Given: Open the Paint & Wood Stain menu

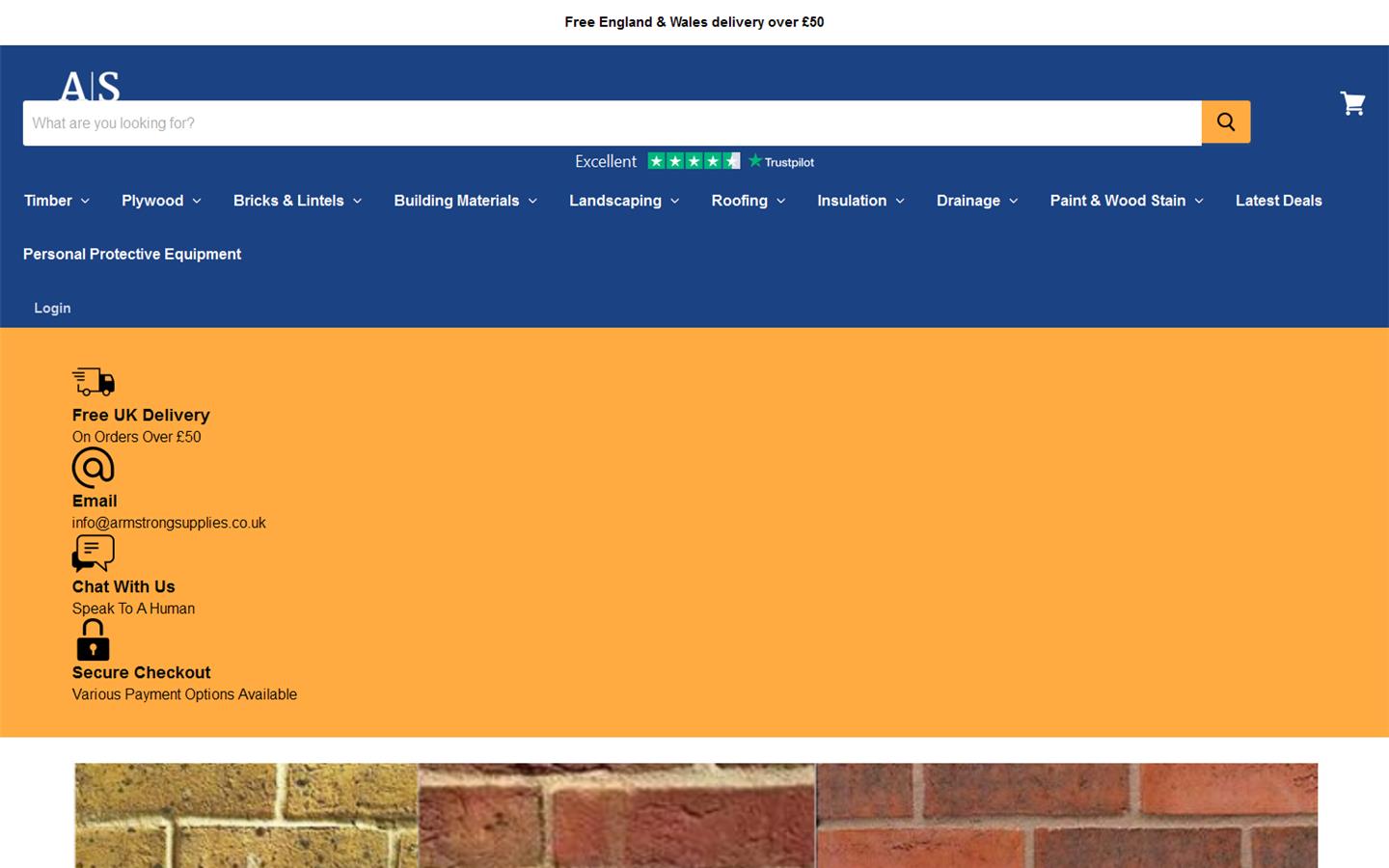Looking at the screenshot, I should tap(1126, 201).
